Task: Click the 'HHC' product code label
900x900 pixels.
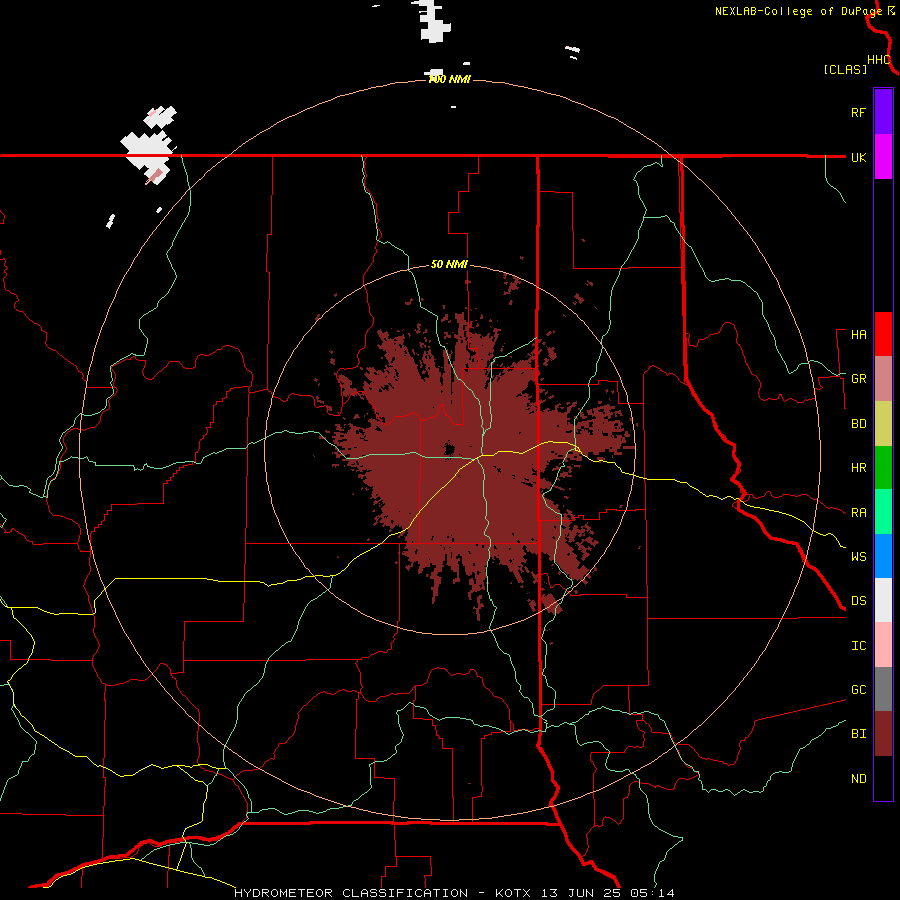Action: coord(879,60)
